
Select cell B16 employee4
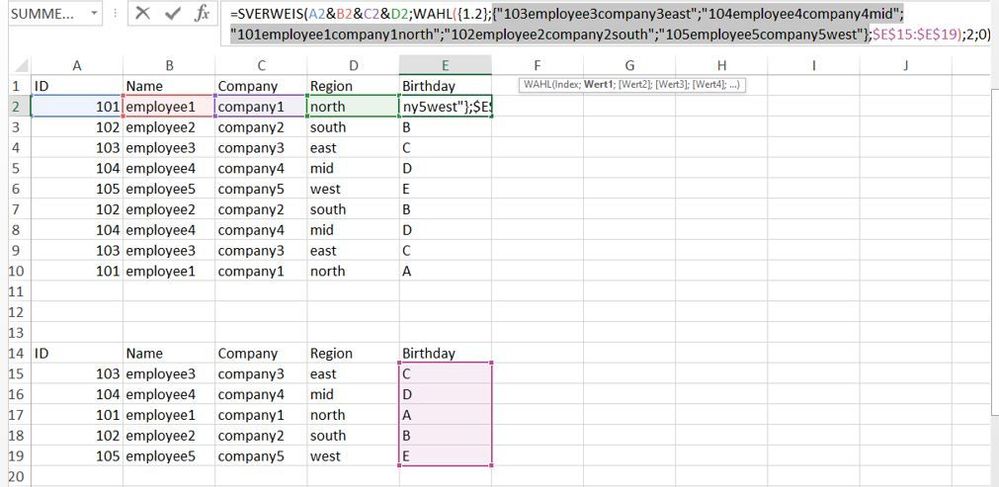coord(169,395)
